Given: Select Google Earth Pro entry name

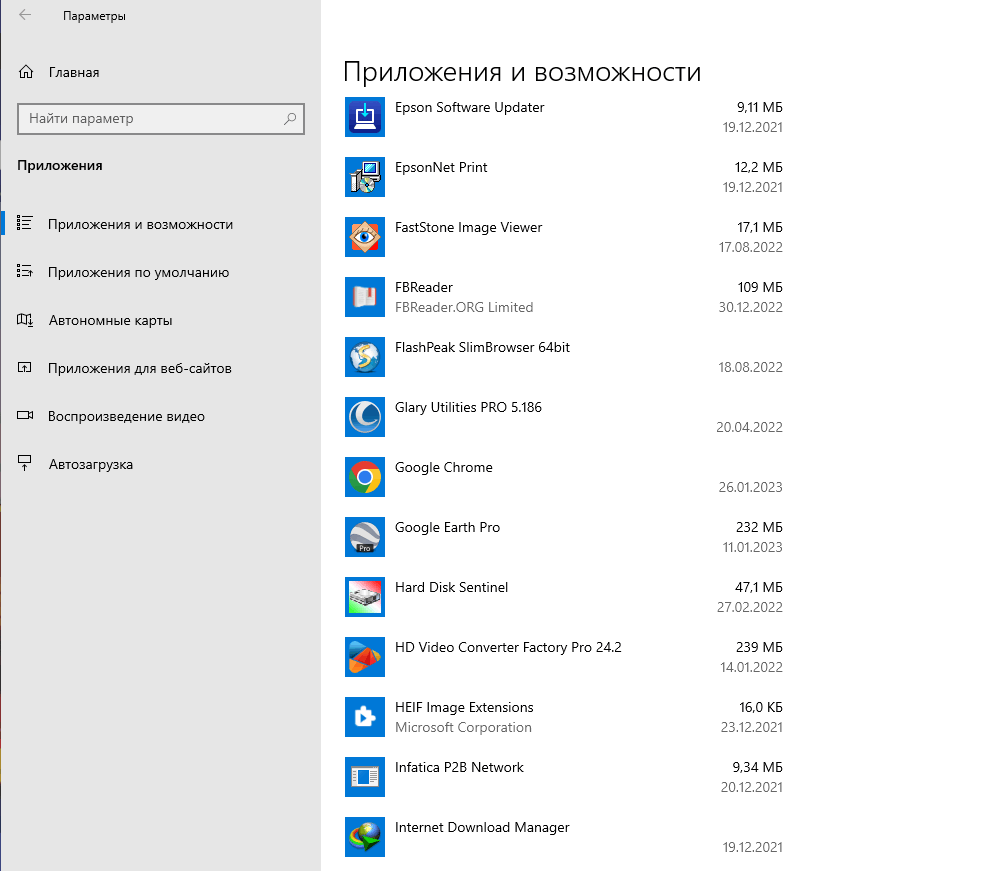Looking at the screenshot, I should tap(447, 527).
